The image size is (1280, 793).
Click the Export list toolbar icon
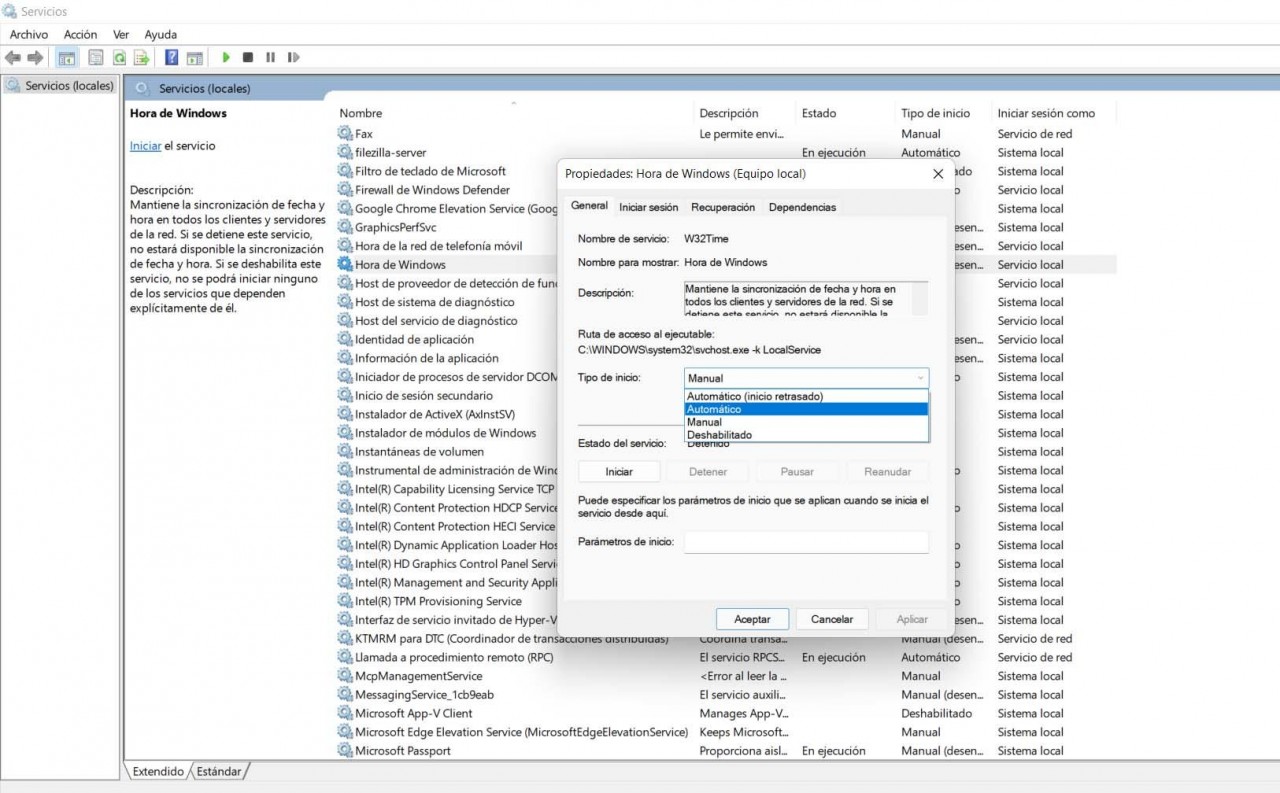(142, 58)
